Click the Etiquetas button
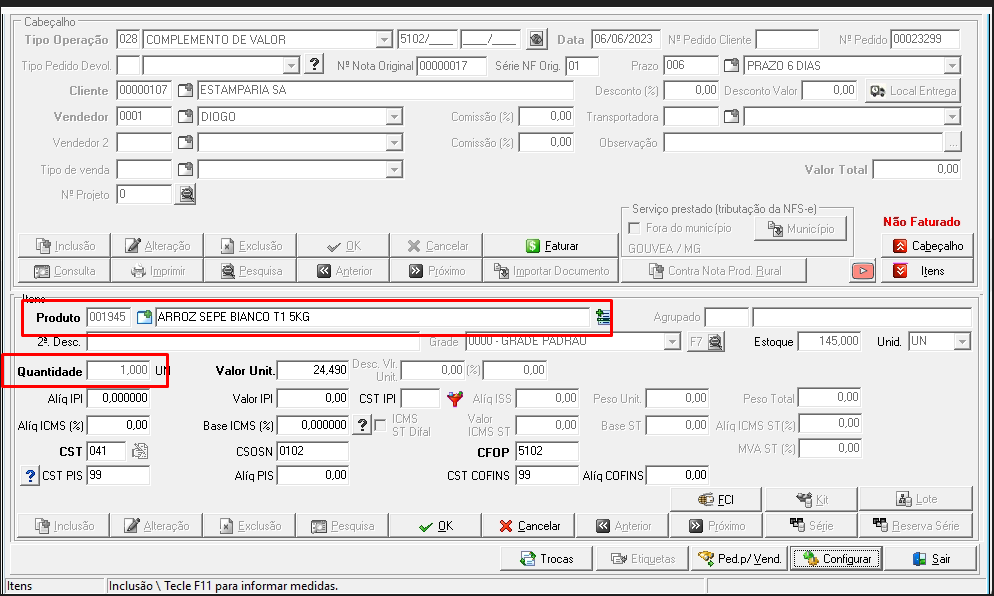Image resolution: width=994 pixels, height=596 pixels. click(642, 559)
